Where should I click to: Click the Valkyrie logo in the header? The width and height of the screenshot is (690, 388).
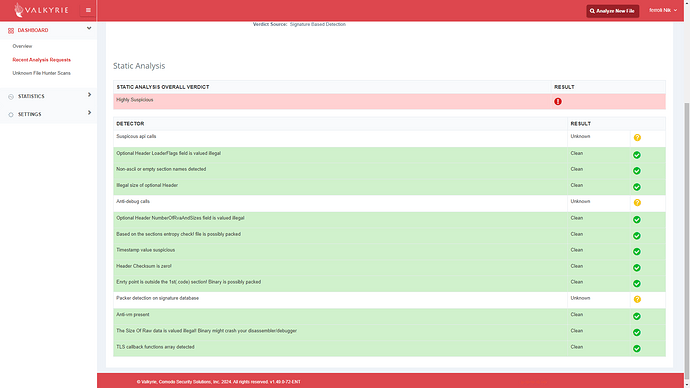point(41,10)
